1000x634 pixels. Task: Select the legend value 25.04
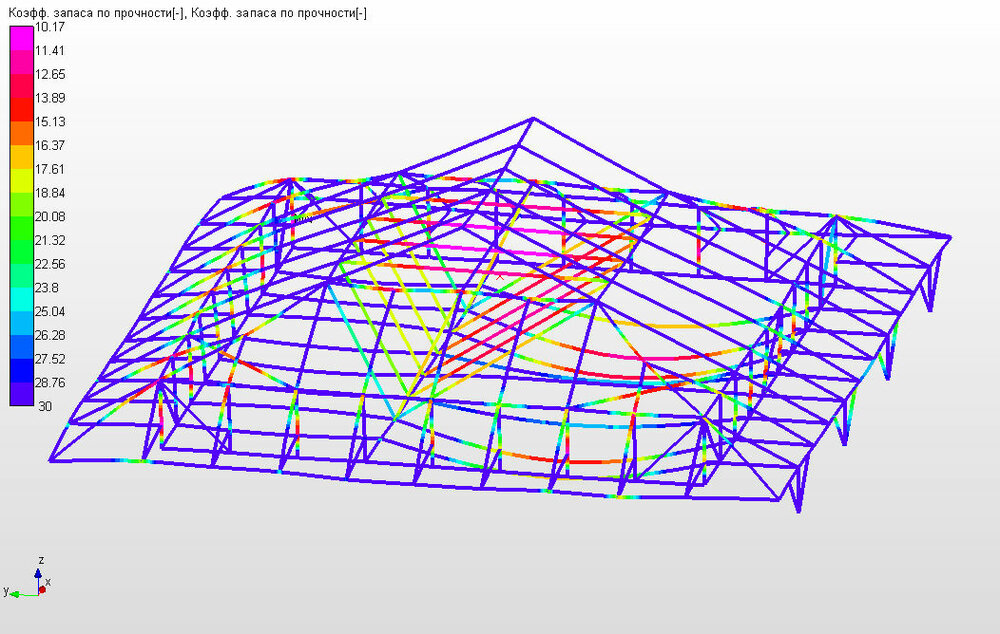click(50, 311)
